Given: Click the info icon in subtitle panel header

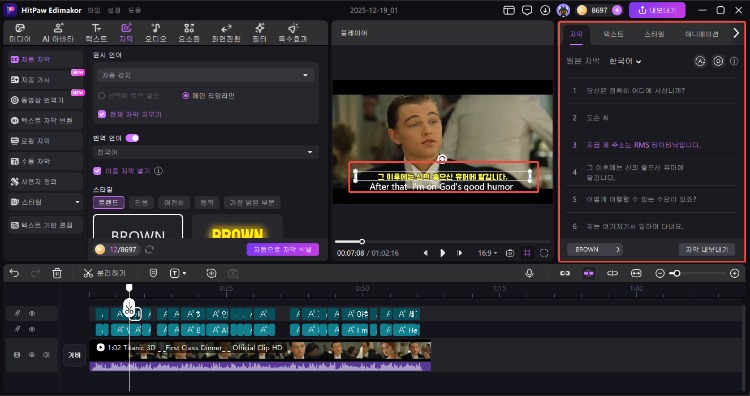Looking at the screenshot, I should coord(734,61).
